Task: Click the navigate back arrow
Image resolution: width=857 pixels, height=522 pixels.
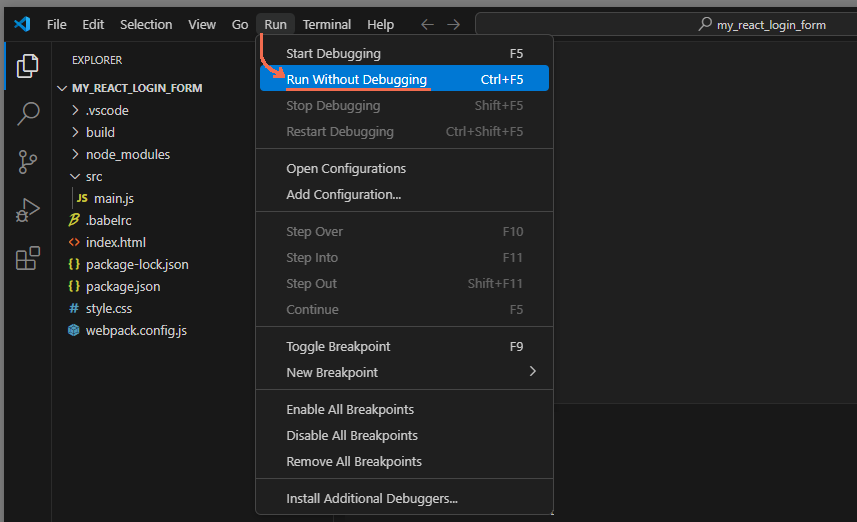Action: tap(428, 24)
